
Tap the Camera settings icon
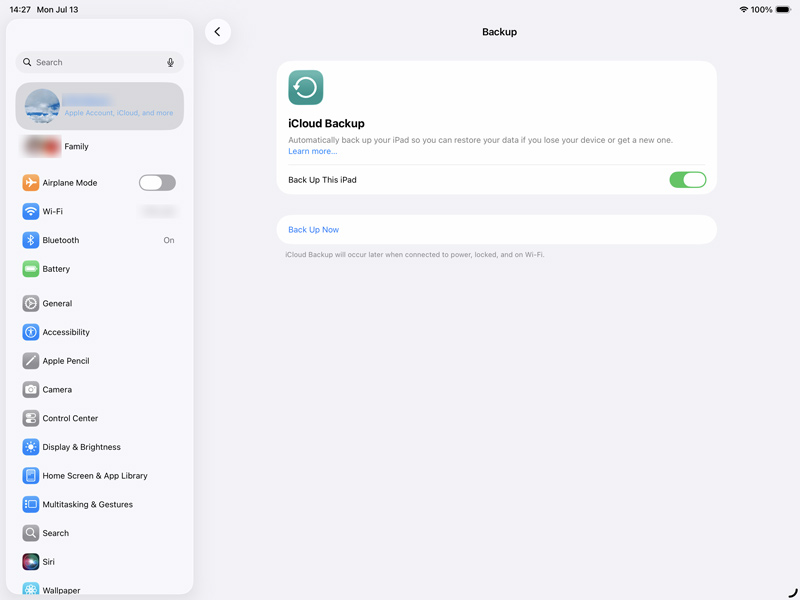(31, 389)
